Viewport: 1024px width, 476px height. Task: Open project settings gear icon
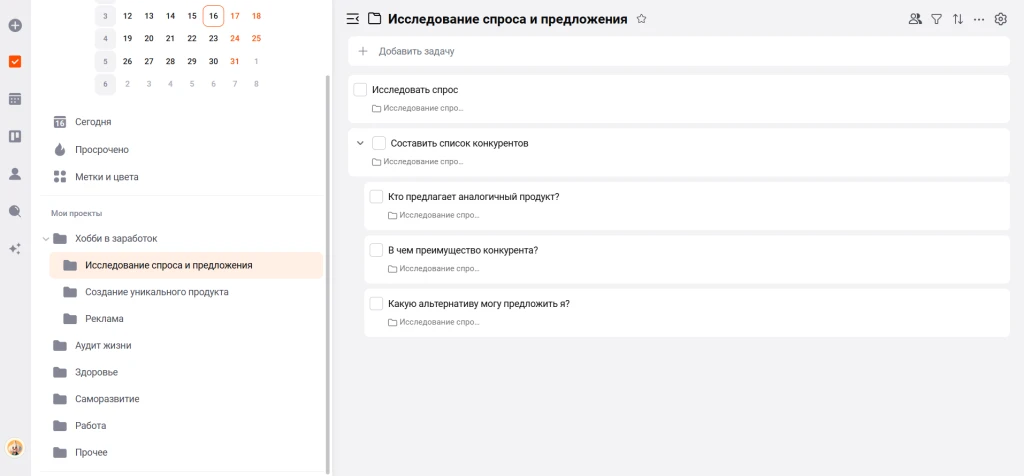(x=1000, y=18)
